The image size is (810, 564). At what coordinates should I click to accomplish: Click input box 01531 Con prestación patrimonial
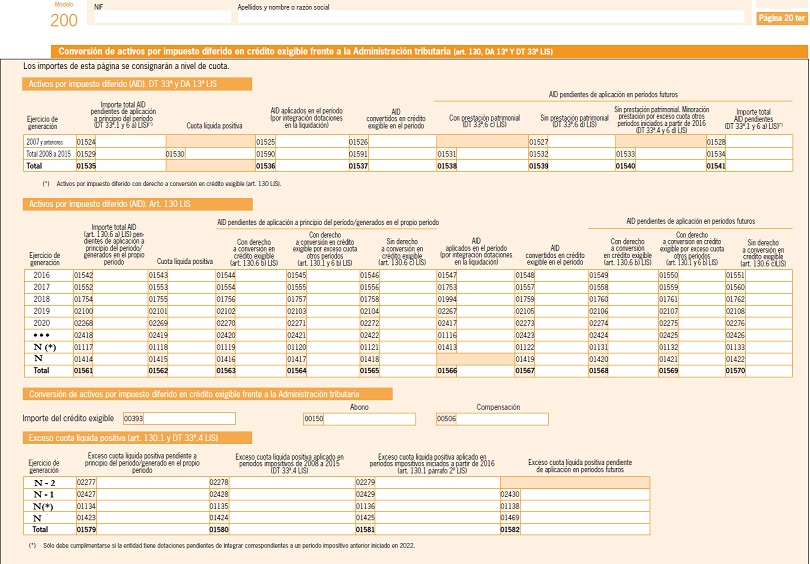pos(492,154)
